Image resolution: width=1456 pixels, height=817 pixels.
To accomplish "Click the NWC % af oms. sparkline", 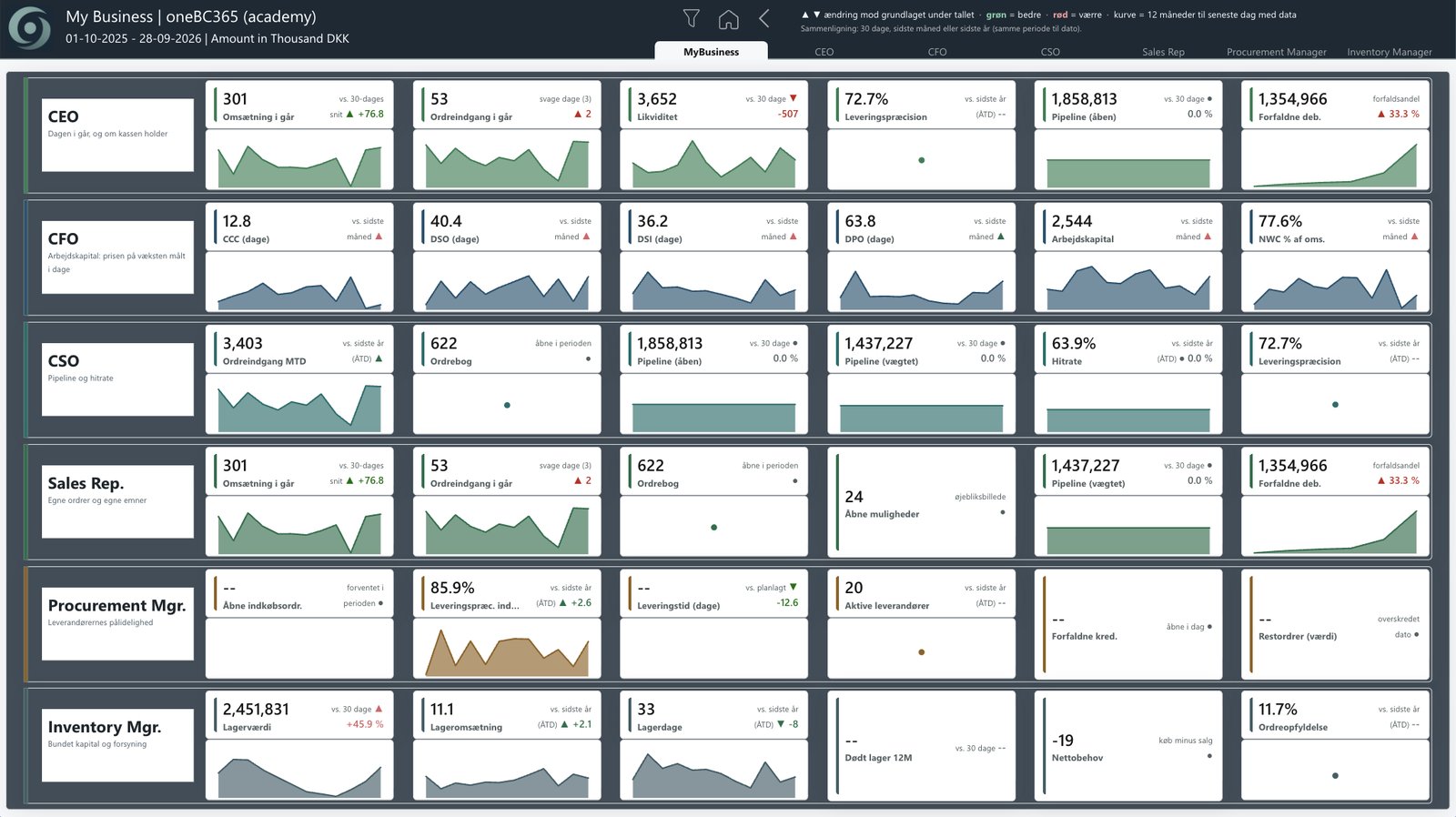I will click(1335, 282).
